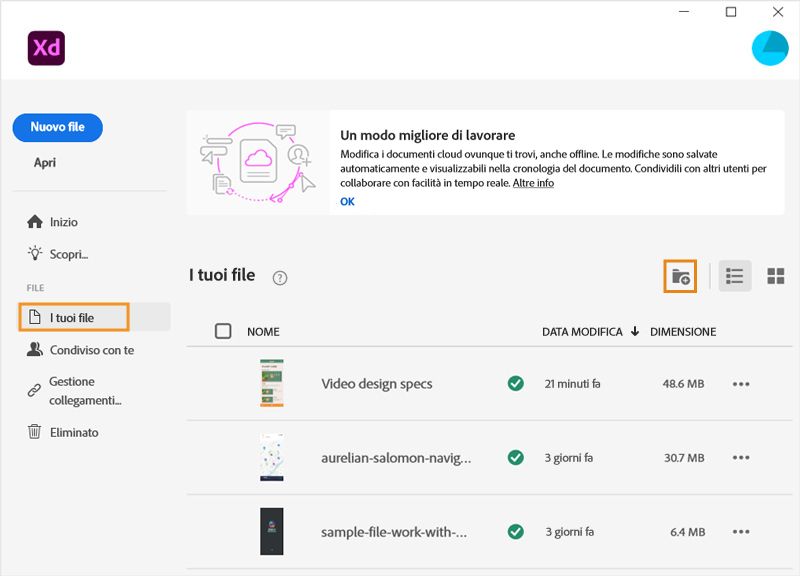Switch to grid view
This screenshot has height=576, width=800.
pos(775,276)
